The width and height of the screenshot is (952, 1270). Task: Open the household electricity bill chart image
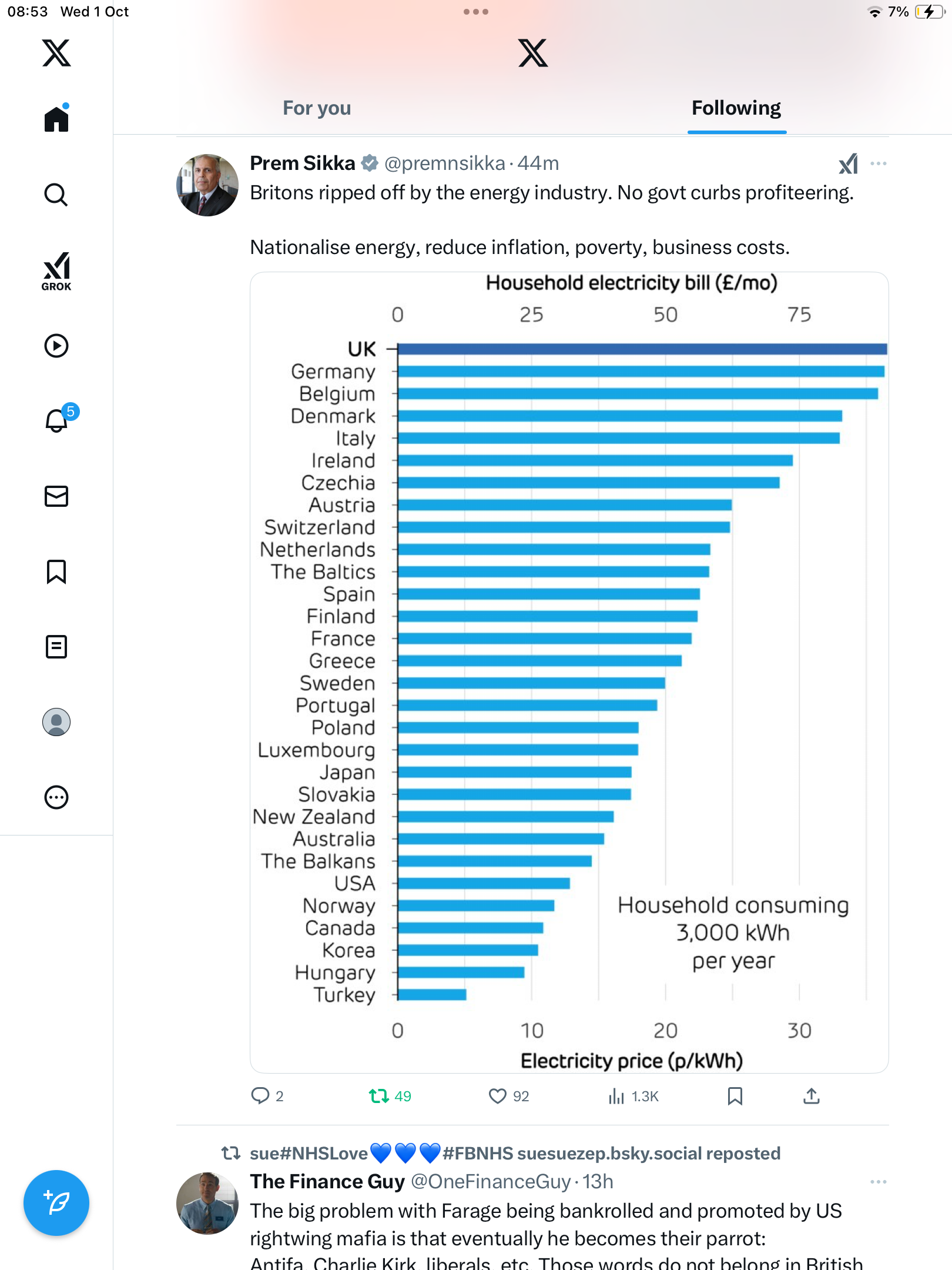click(569, 671)
